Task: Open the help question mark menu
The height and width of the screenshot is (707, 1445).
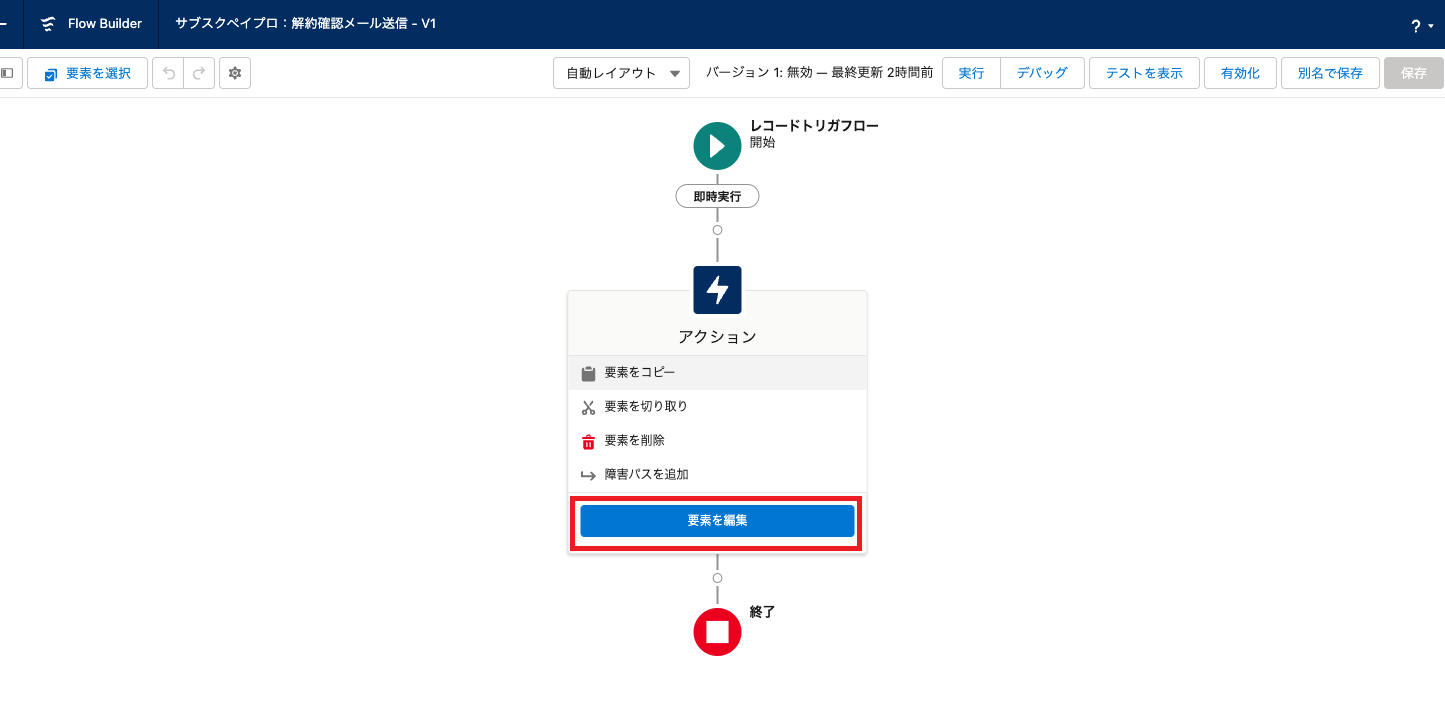Action: click(1420, 27)
